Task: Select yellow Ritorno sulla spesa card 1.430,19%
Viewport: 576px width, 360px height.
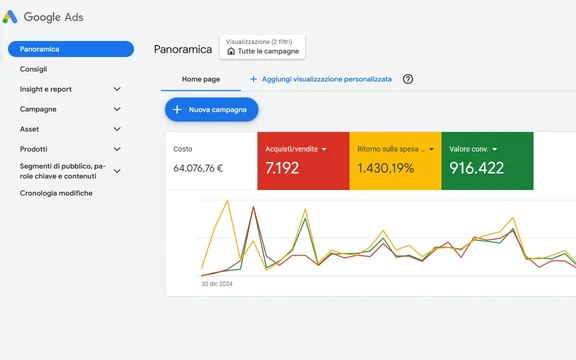Action: click(x=395, y=161)
